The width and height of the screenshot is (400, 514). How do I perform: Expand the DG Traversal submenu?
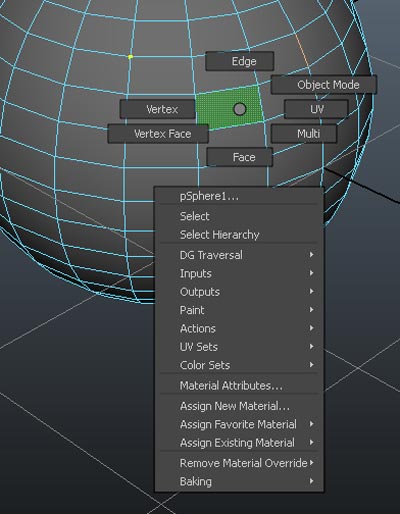click(x=239, y=255)
